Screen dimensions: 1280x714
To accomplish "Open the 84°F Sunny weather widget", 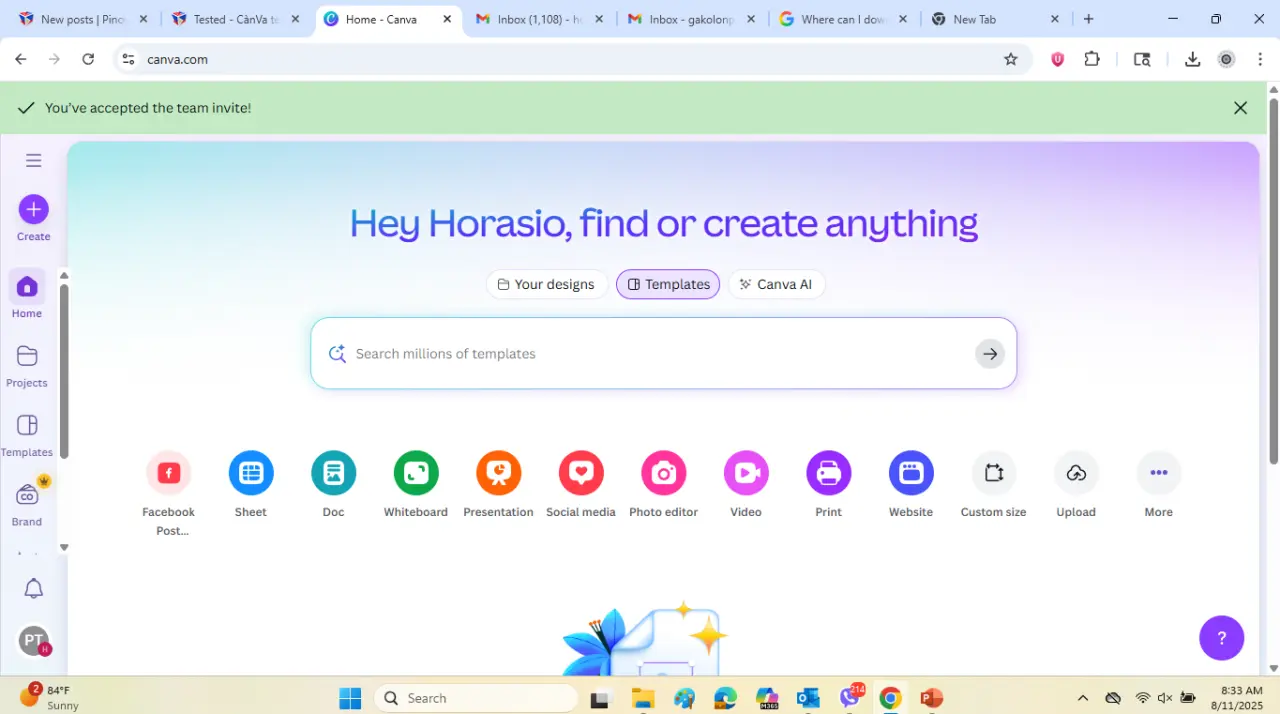I will point(50,697).
